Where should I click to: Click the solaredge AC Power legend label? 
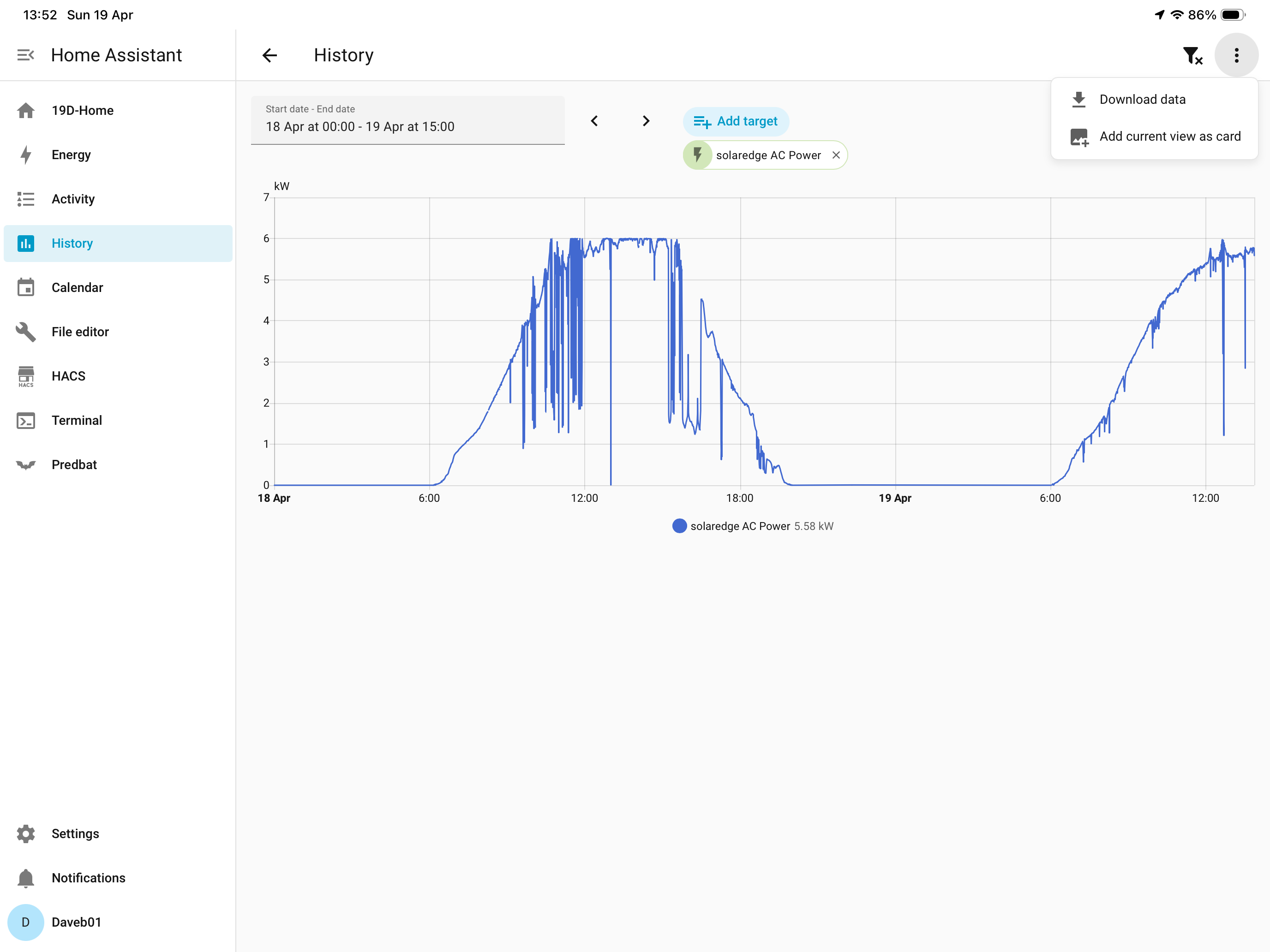(740, 526)
